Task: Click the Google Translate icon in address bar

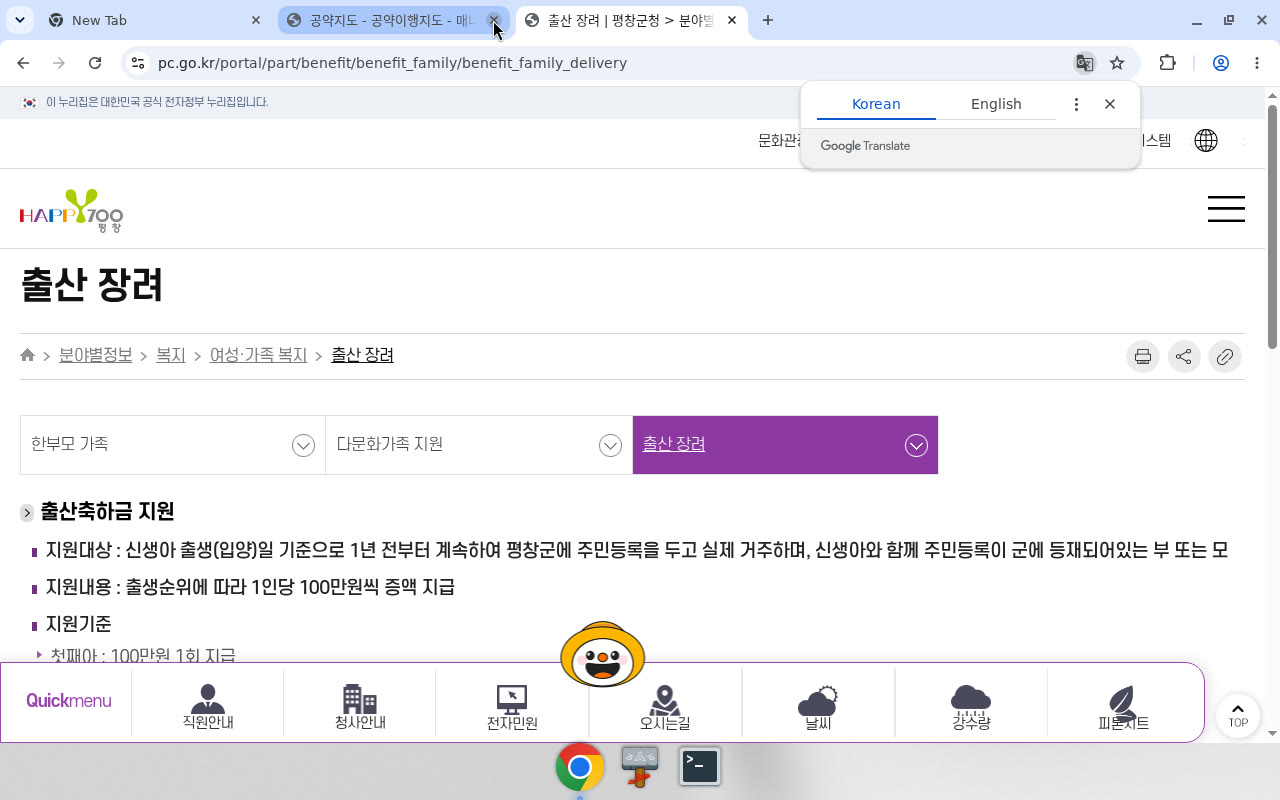Action: pyautogui.click(x=1084, y=63)
